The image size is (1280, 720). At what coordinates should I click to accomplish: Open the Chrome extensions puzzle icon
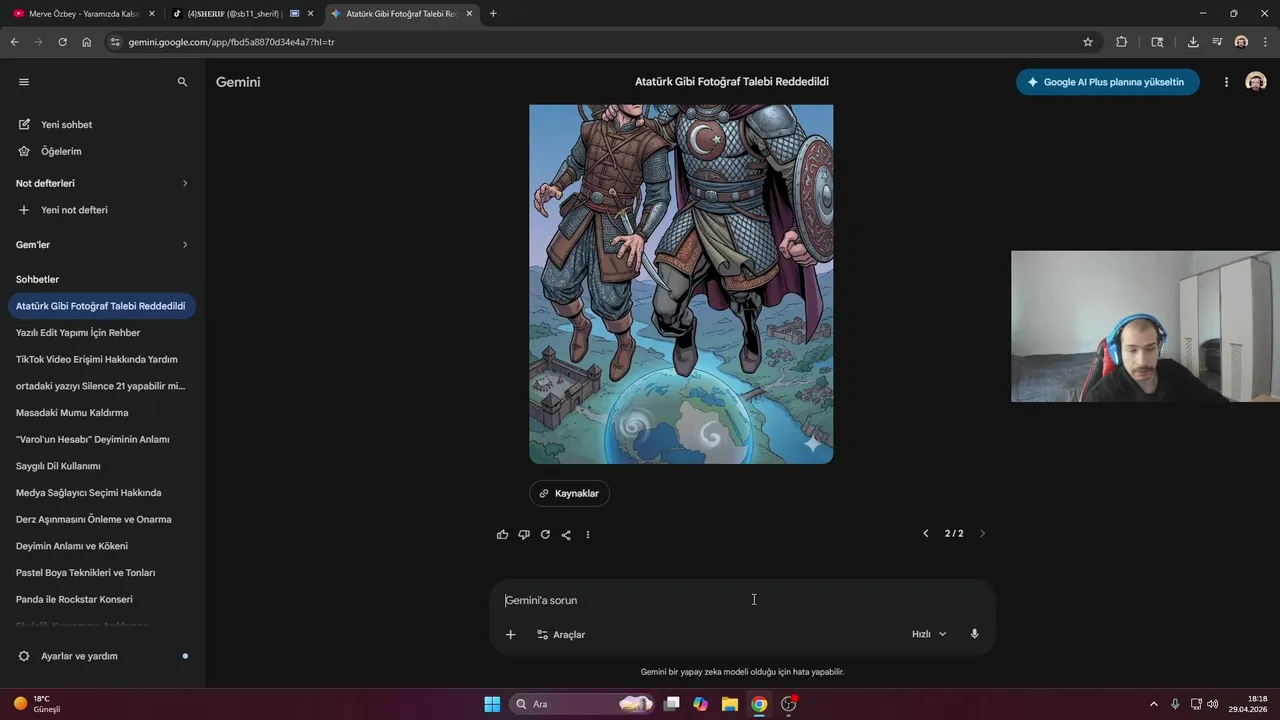[x=1121, y=42]
